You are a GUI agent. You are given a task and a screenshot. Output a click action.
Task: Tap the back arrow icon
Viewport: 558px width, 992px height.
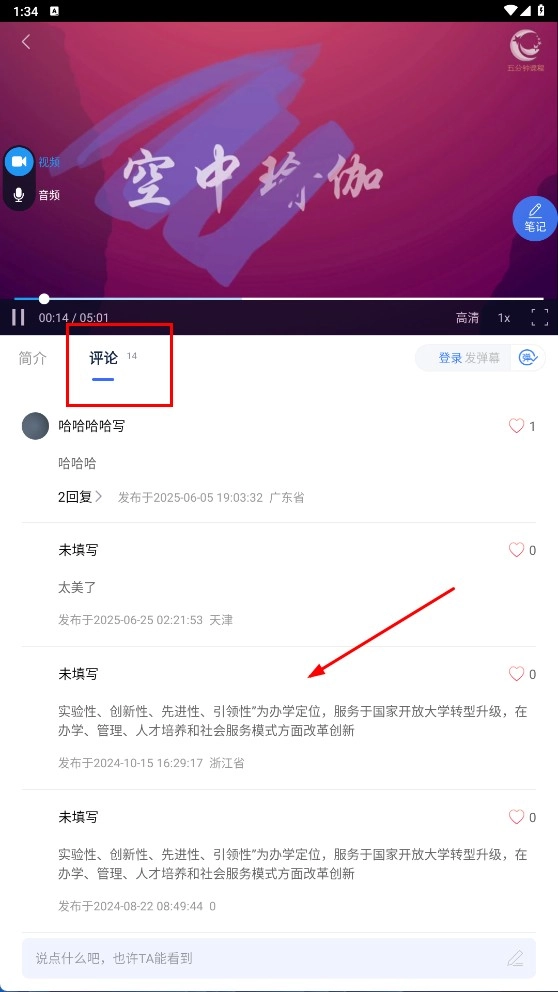pos(26,42)
